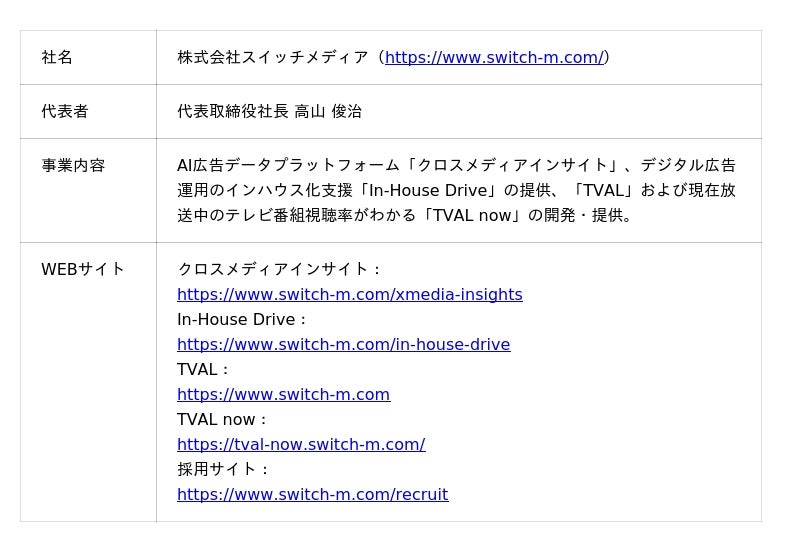Click the TVAL now： label above its link
The image size is (800, 552).
click(x=223, y=420)
